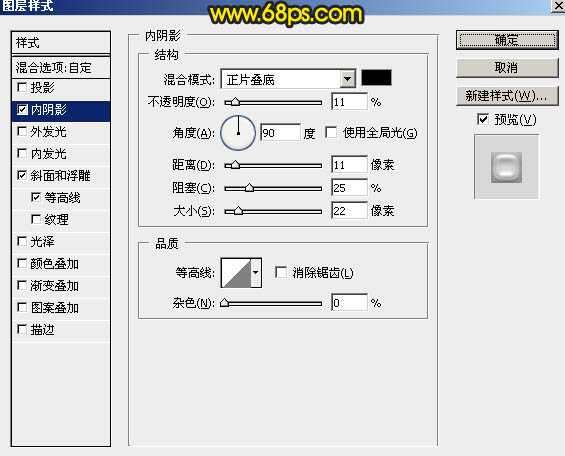
Task: Select the 外发光 list item label
Action: (x=49, y=132)
